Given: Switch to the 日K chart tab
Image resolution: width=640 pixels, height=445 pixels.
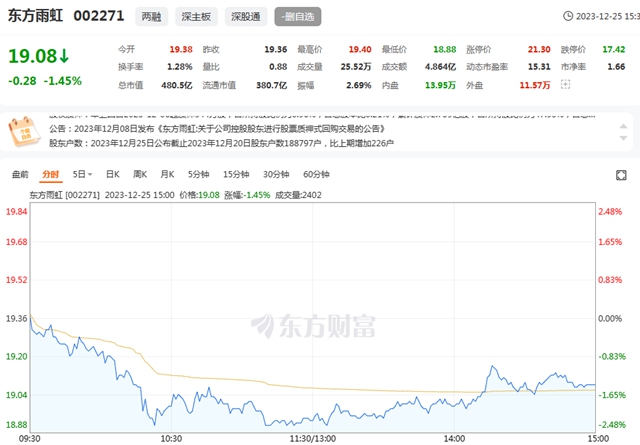Looking at the screenshot, I should 112,174.
